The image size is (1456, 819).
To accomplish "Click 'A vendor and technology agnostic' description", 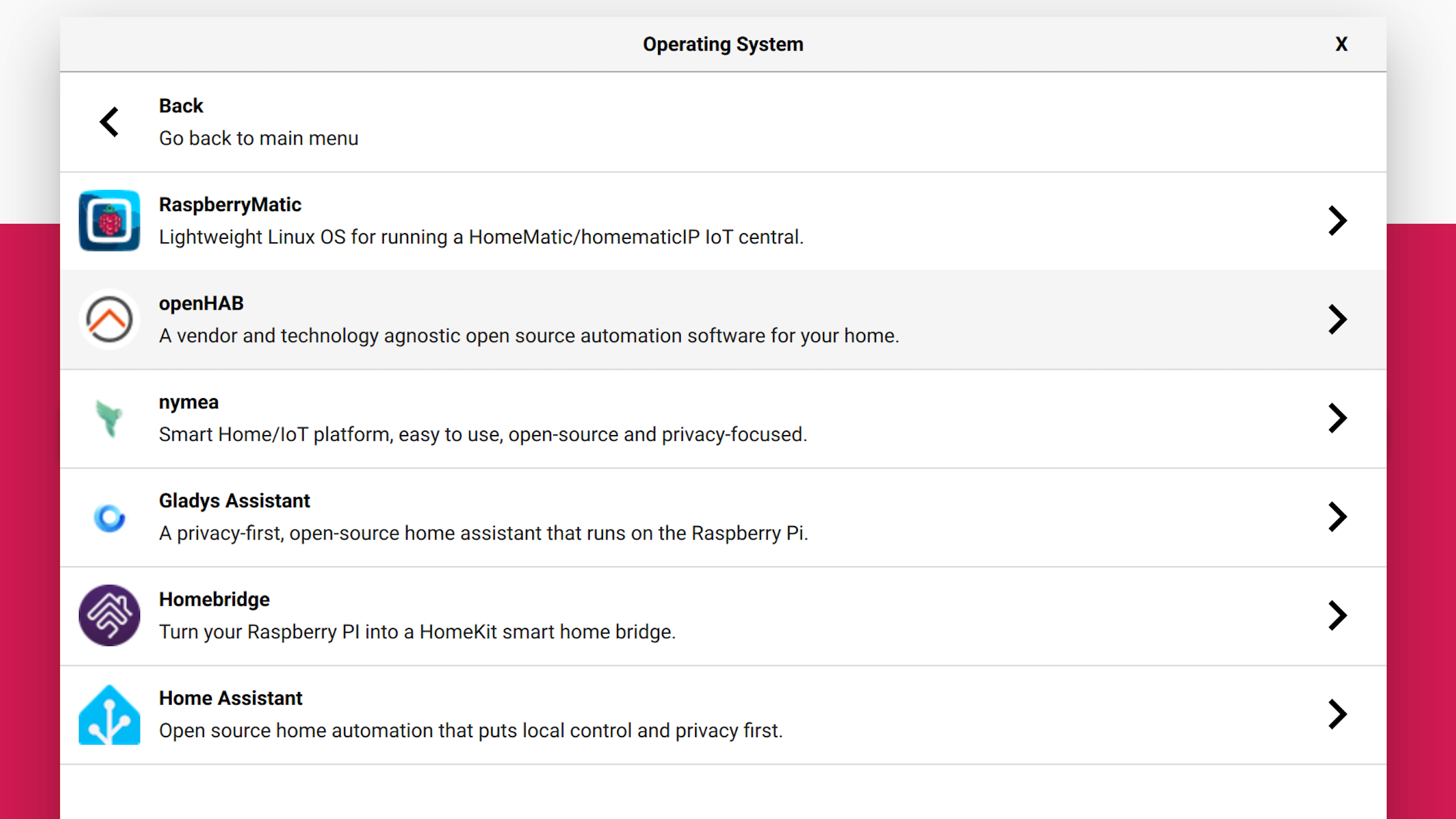I will pos(529,336).
